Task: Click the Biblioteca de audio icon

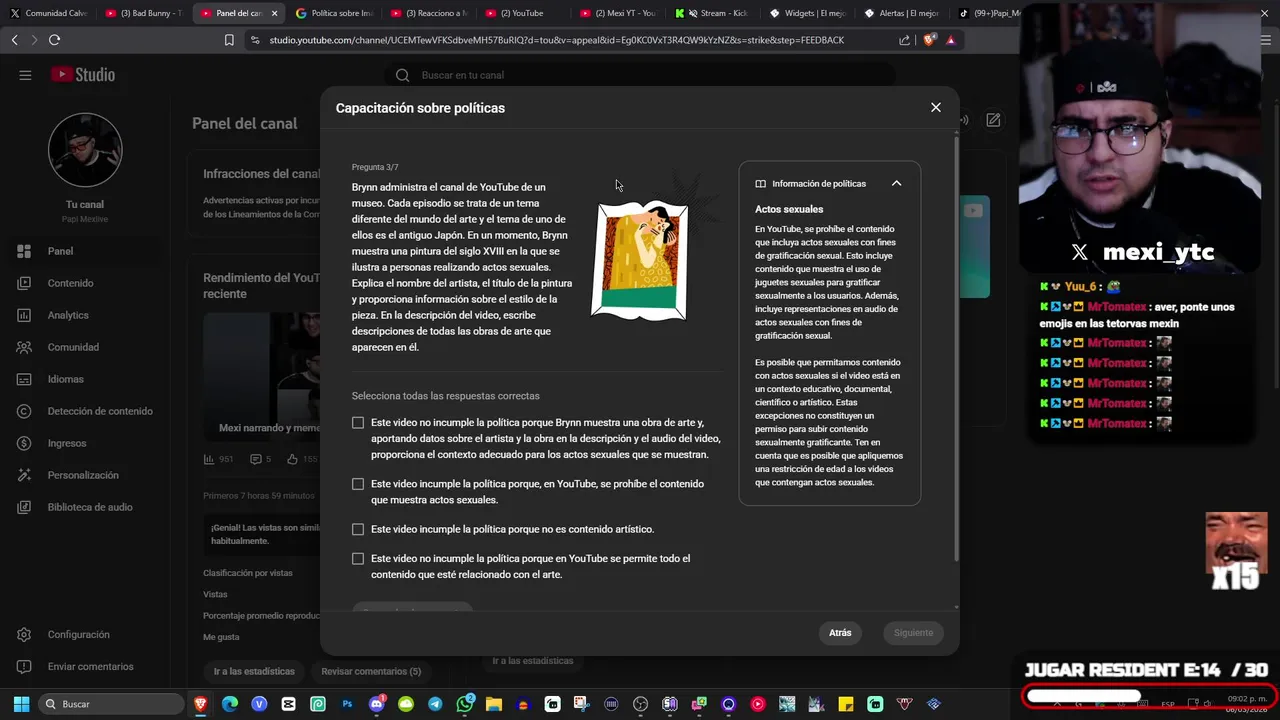Action: [25, 507]
